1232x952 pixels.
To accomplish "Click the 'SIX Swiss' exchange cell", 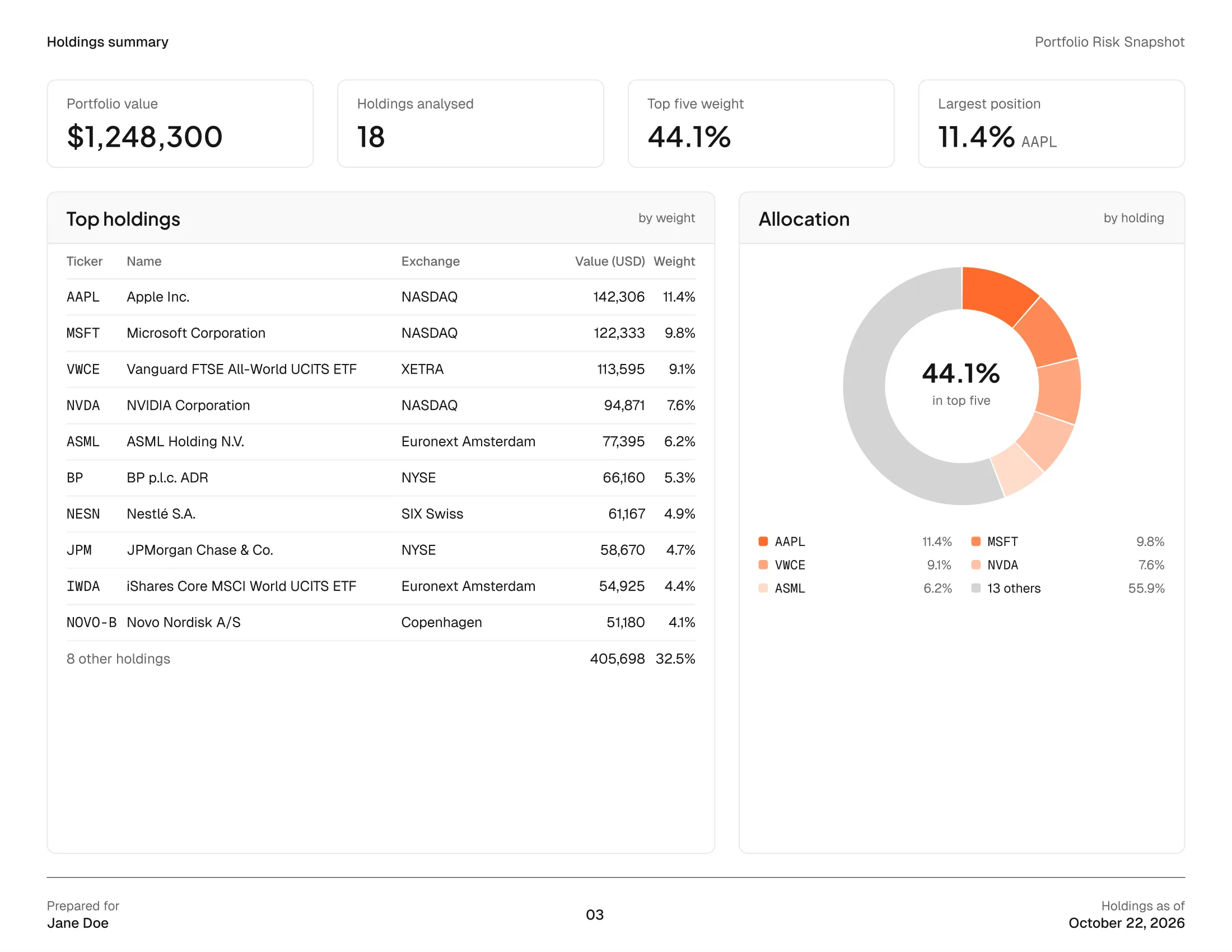I will tap(432, 514).
